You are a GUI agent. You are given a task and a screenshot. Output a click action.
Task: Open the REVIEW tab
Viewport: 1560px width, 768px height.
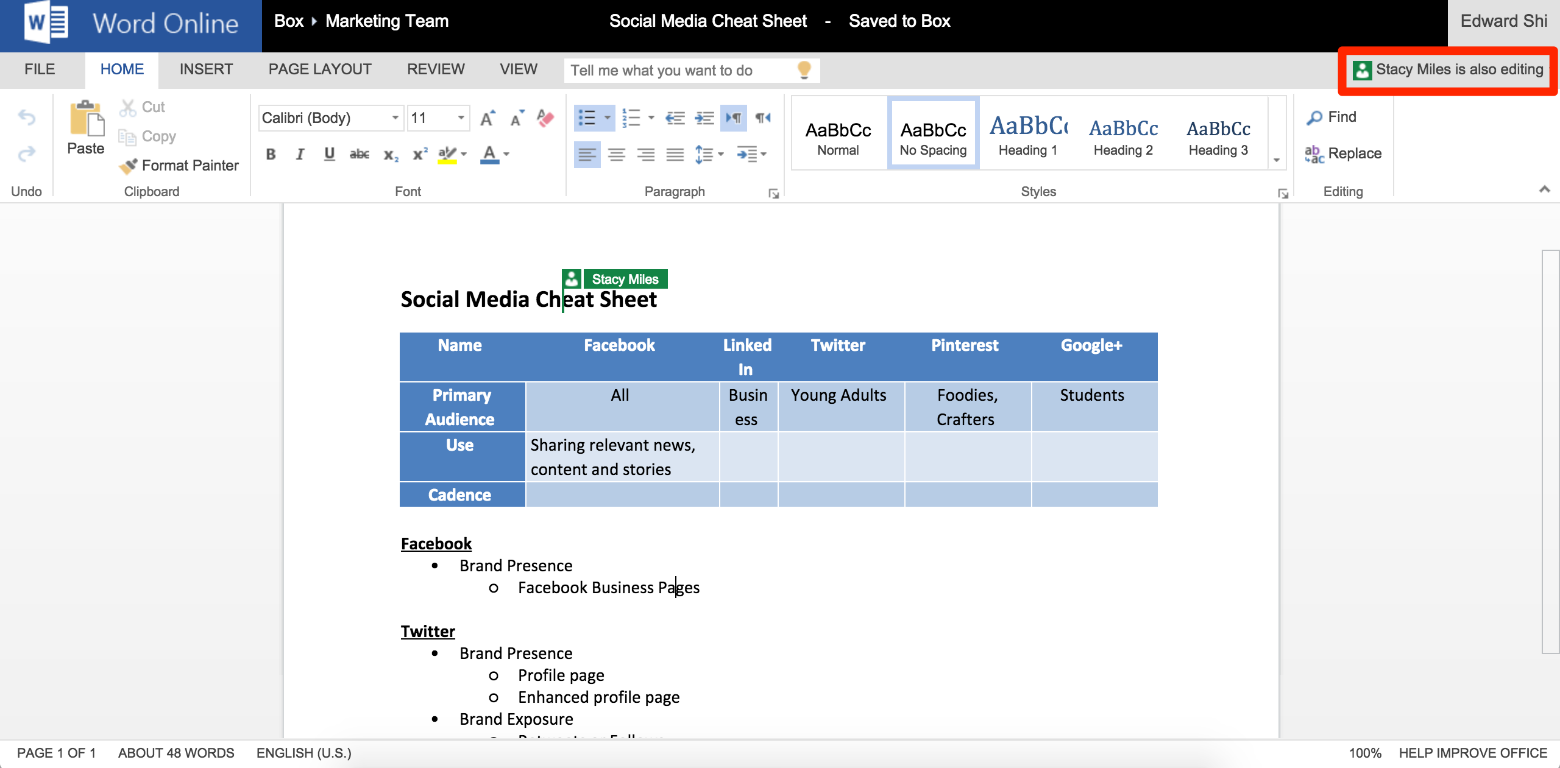pos(436,69)
